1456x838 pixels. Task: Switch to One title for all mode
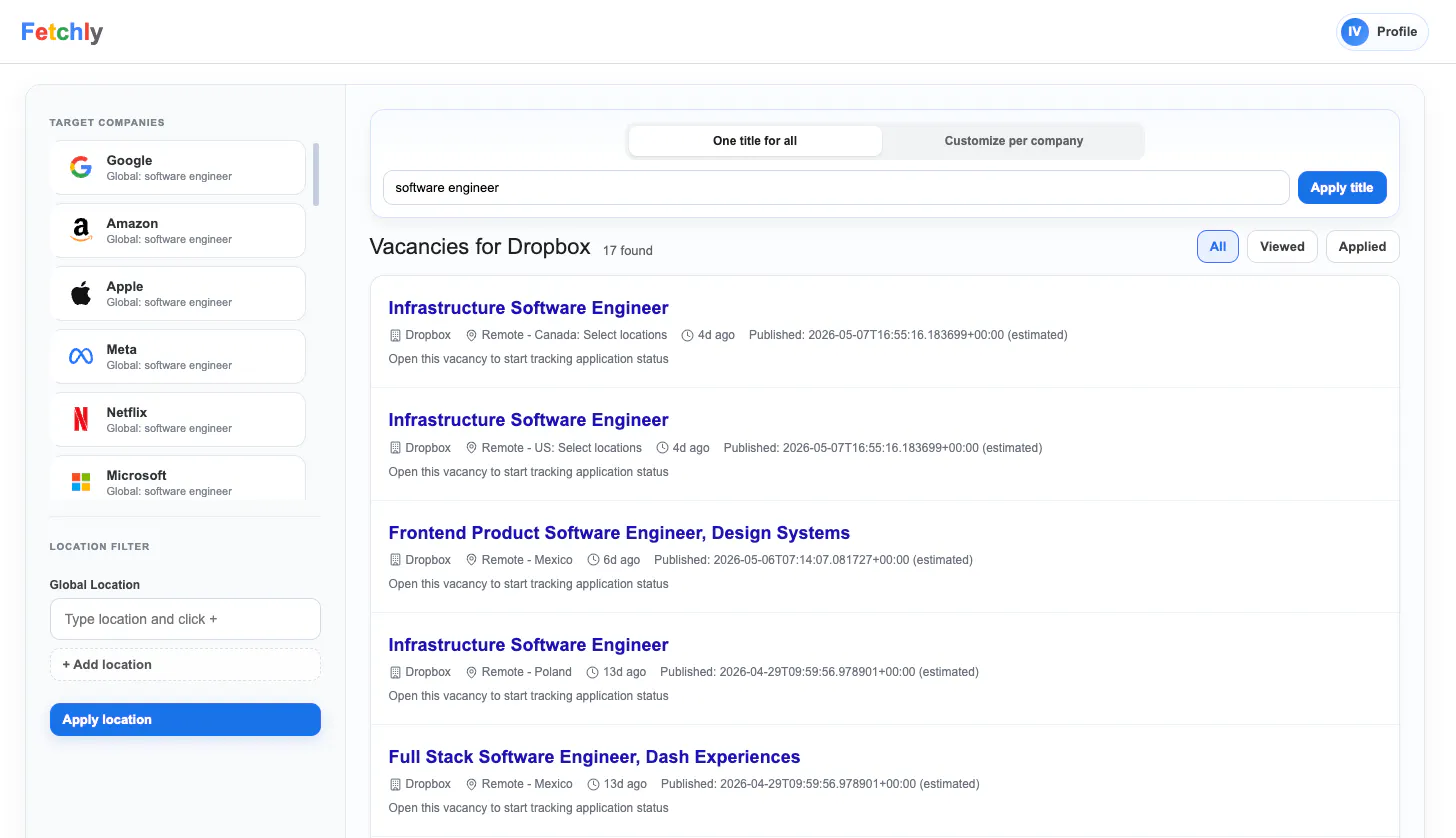[755, 141]
